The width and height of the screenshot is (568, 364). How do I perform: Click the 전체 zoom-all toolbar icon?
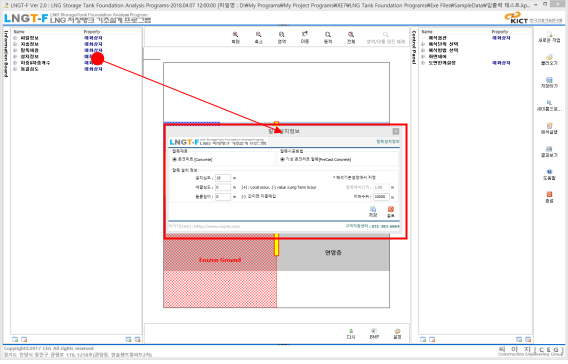(x=351, y=37)
